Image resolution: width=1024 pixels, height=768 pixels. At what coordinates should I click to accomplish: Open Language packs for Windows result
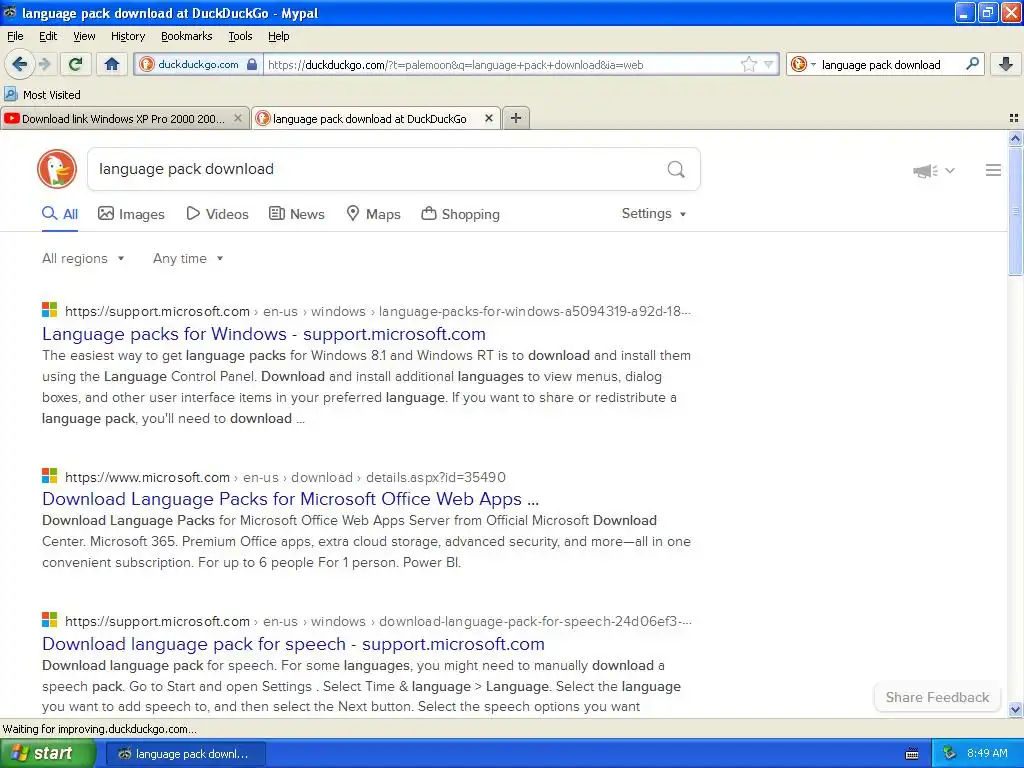pos(264,334)
